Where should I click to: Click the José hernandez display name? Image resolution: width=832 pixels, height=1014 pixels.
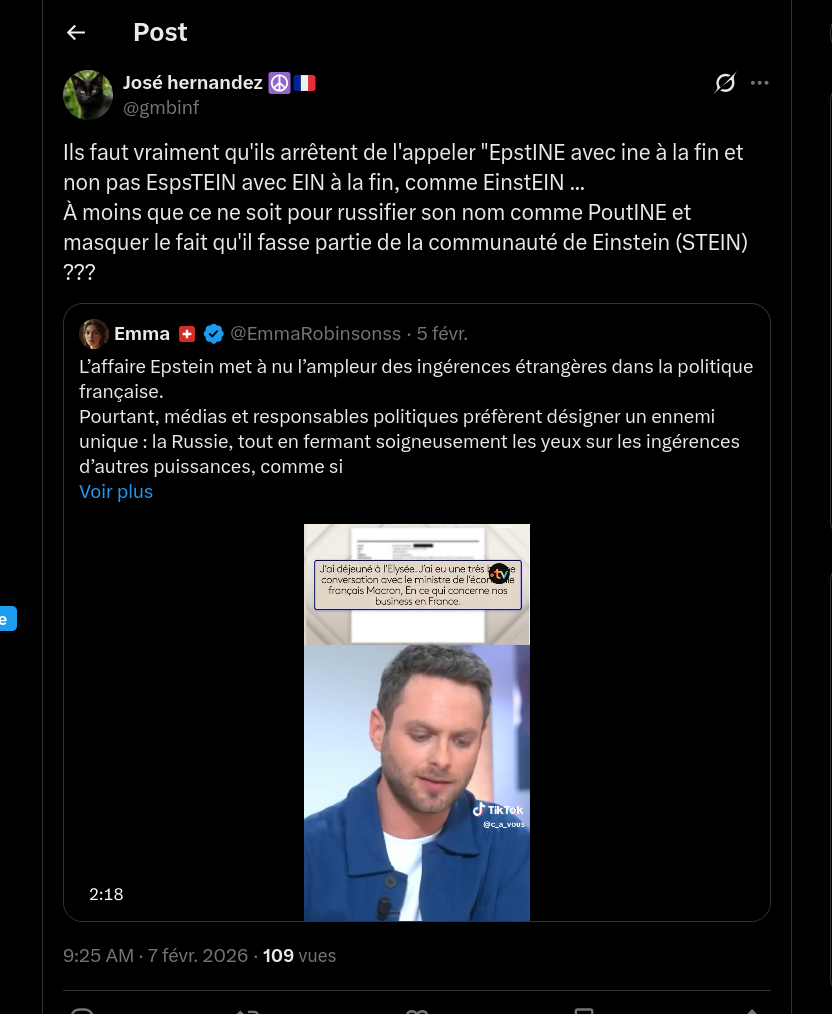click(x=193, y=83)
